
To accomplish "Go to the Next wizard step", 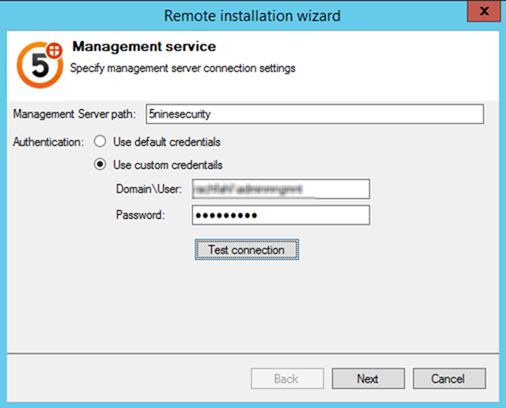I will pyautogui.click(x=368, y=379).
